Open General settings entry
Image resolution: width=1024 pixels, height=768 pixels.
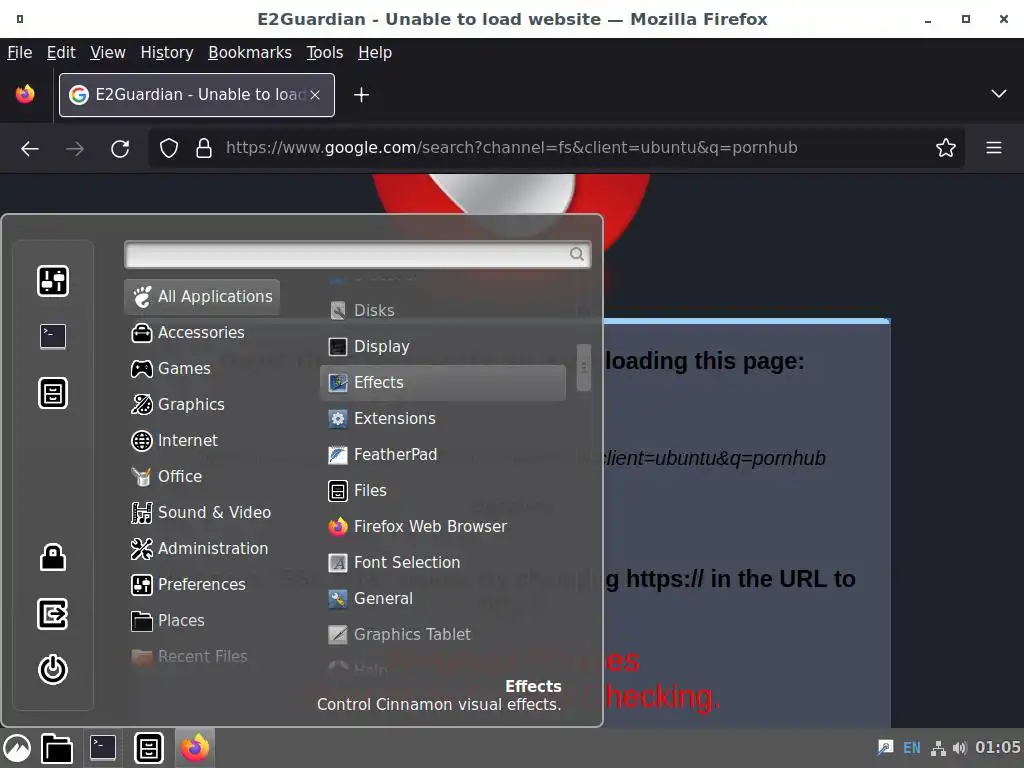443,598
